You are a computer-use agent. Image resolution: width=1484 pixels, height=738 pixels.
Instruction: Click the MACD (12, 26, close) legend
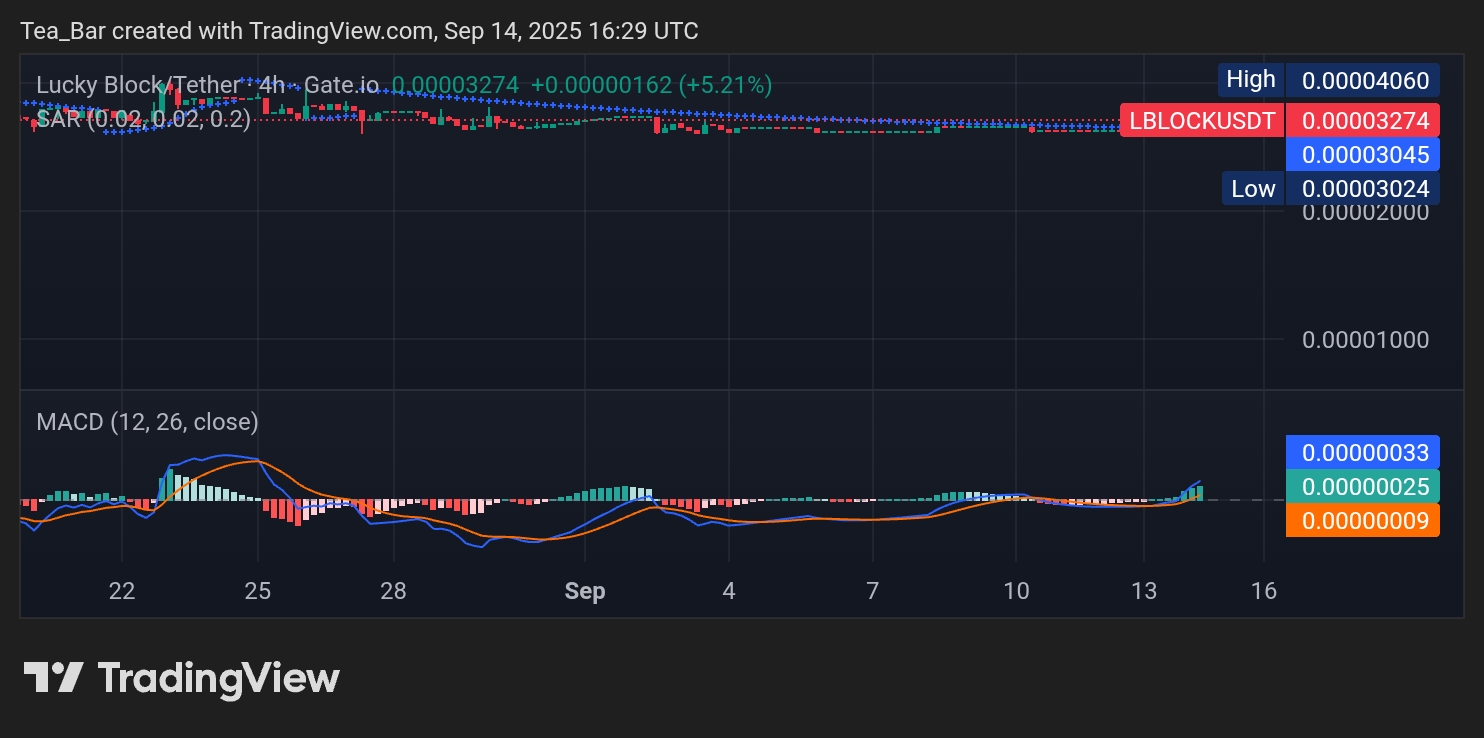tap(147, 422)
